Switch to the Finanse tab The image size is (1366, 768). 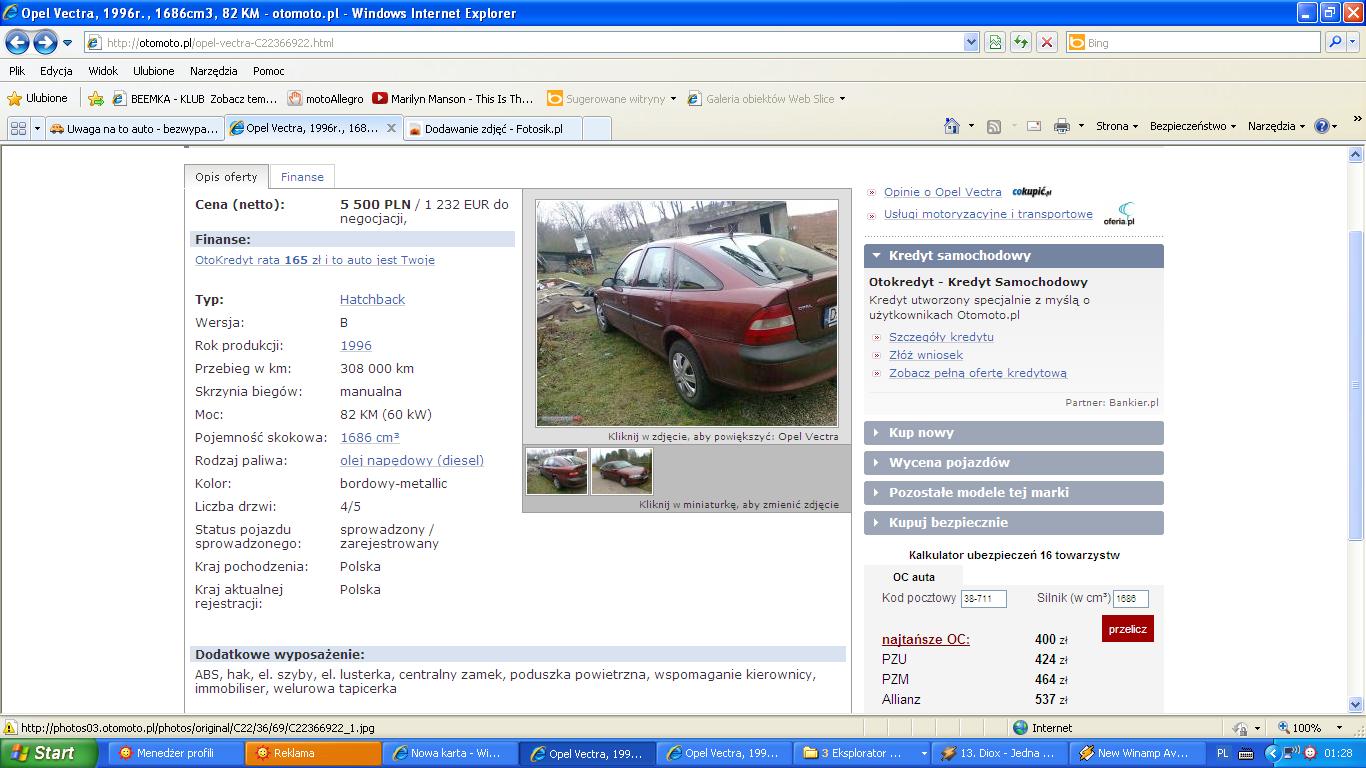tap(302, 177)
